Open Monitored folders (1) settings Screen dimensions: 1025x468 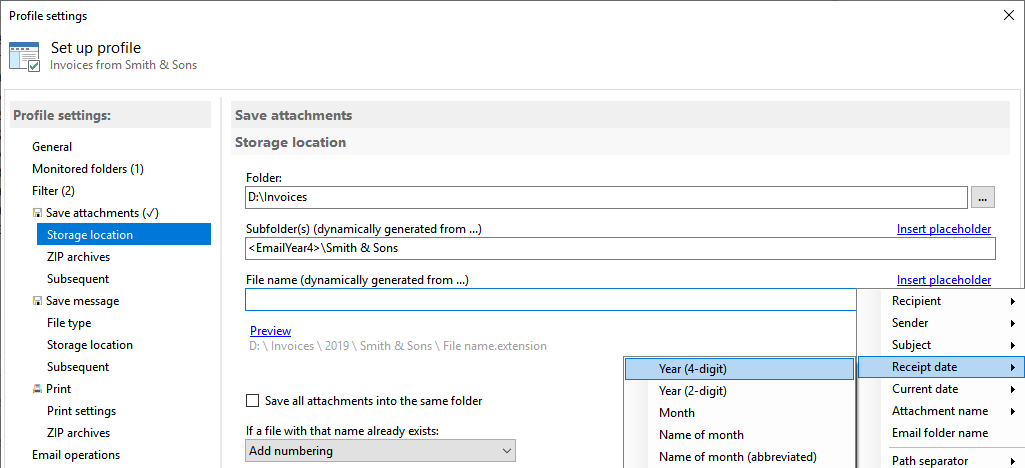coord(88,169)
